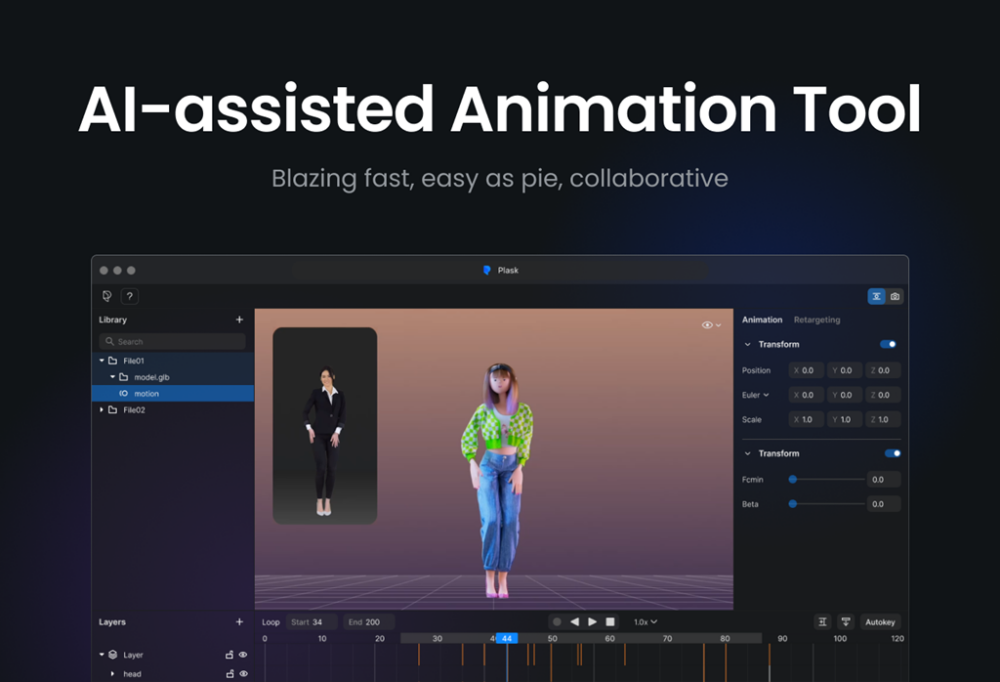Open the help question mark button
Viewport: 1000px width, 682px height.
[x=129, y=296]
